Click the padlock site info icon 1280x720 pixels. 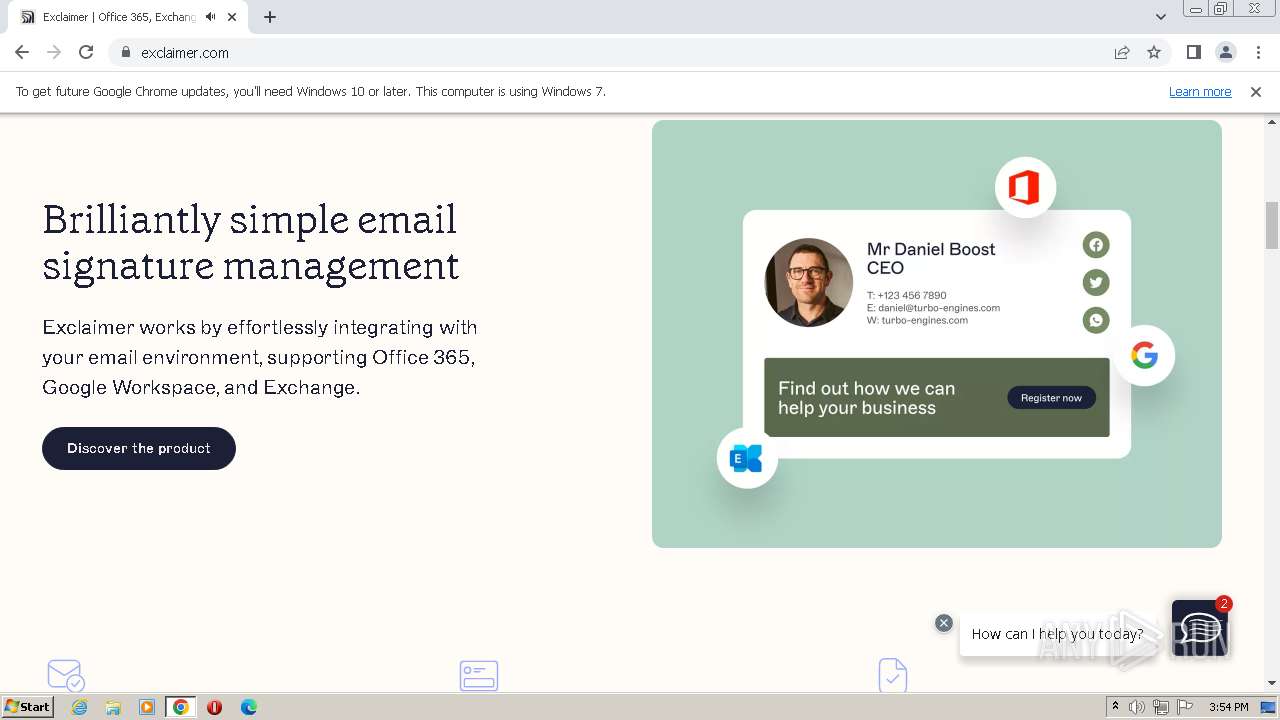point(126,52)
